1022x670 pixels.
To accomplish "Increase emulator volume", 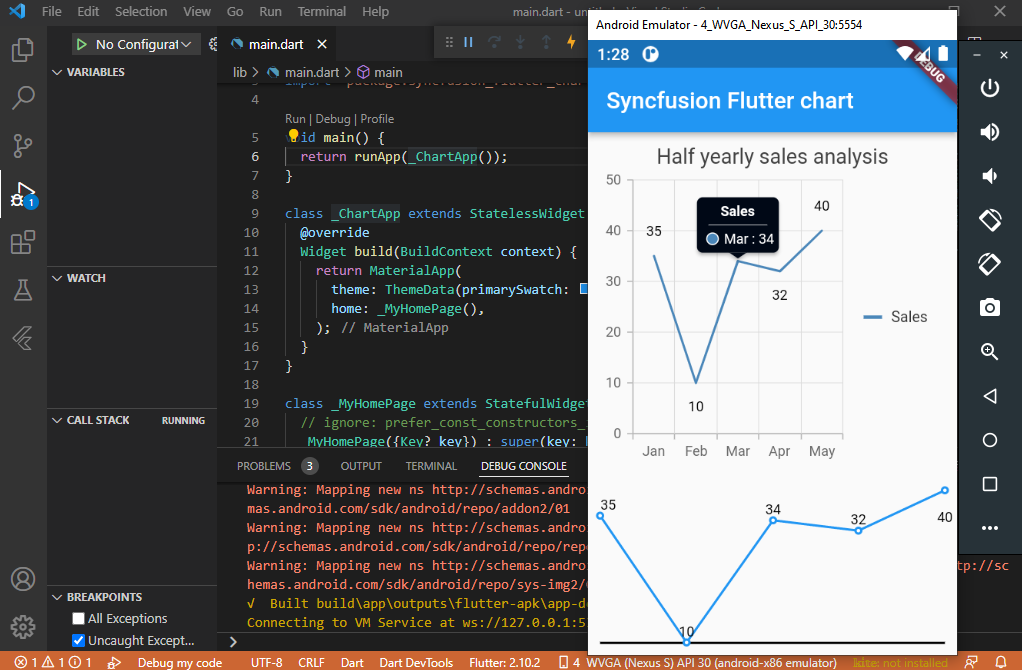I will click(x=989, y=131).
